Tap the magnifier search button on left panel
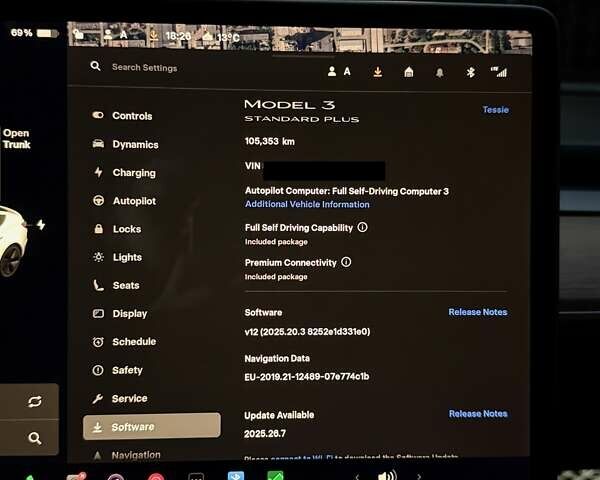 35,438
